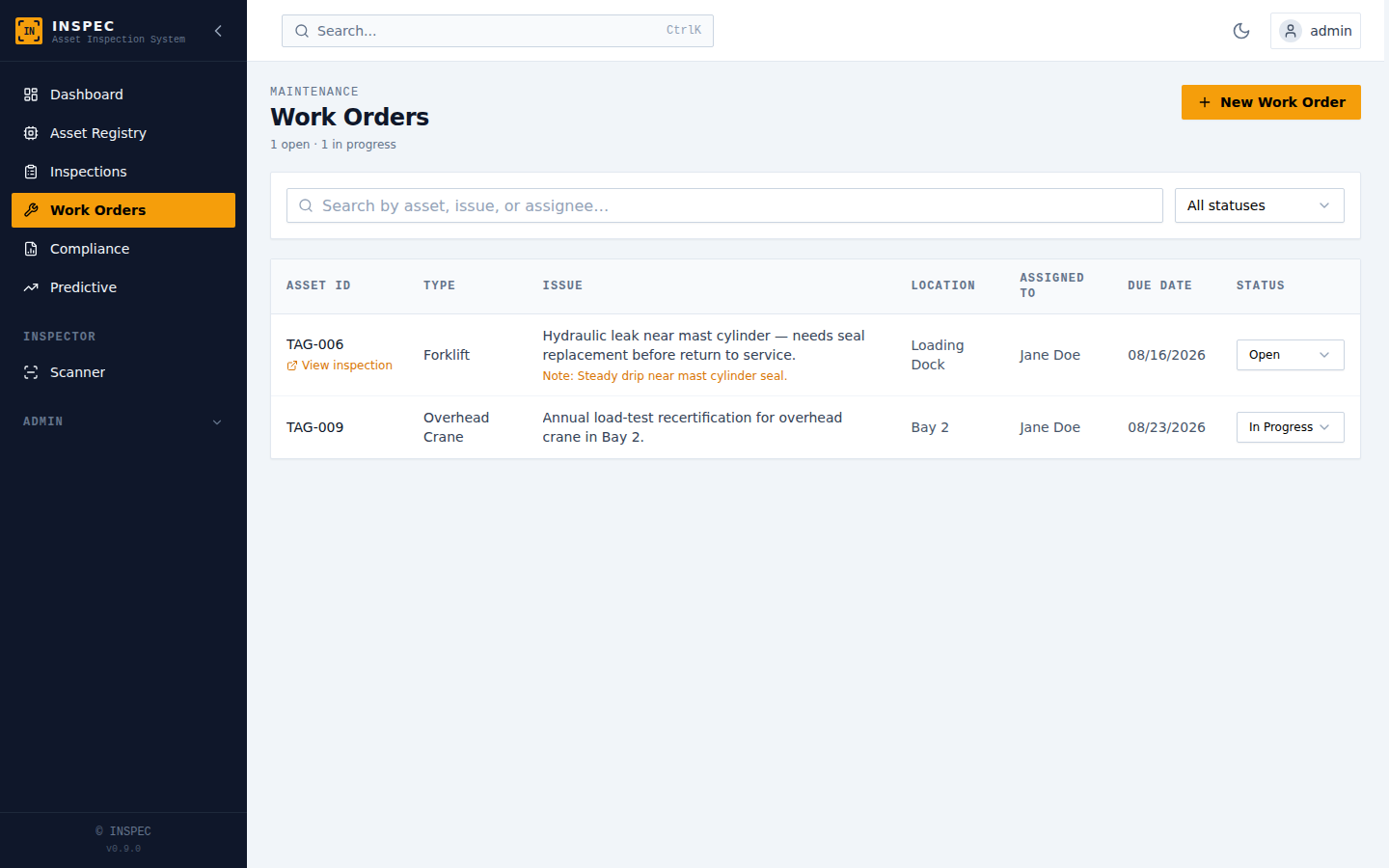The image size is (1389, 868).
Task: Open the status dropdown for TAG-006
Action: point(1290,355)
